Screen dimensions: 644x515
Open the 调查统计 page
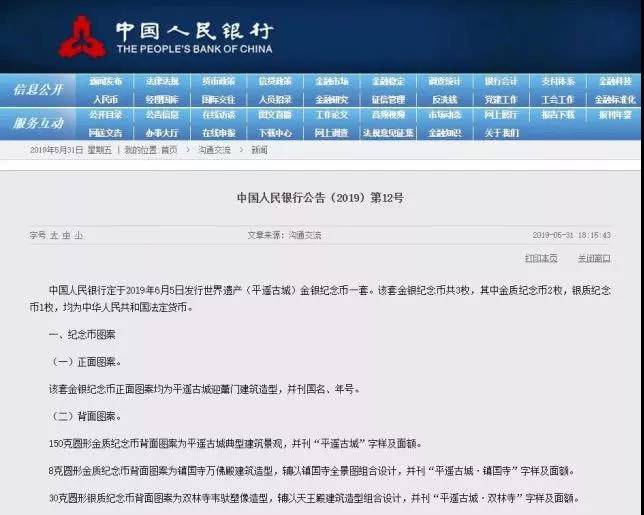444,81
